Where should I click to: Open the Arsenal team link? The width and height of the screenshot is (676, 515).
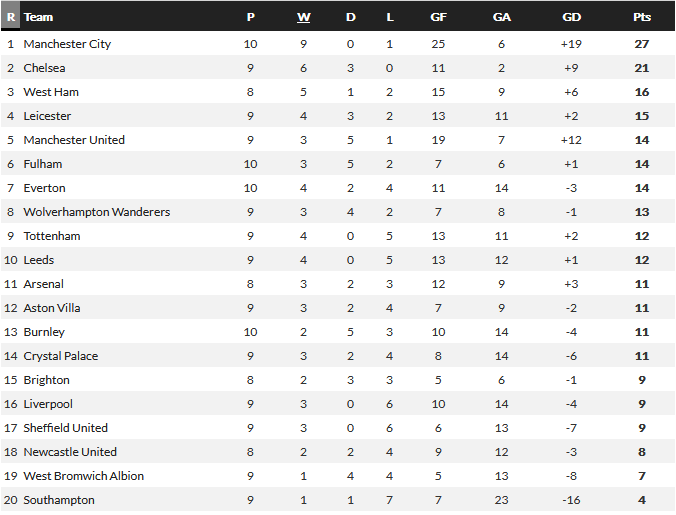44,284
